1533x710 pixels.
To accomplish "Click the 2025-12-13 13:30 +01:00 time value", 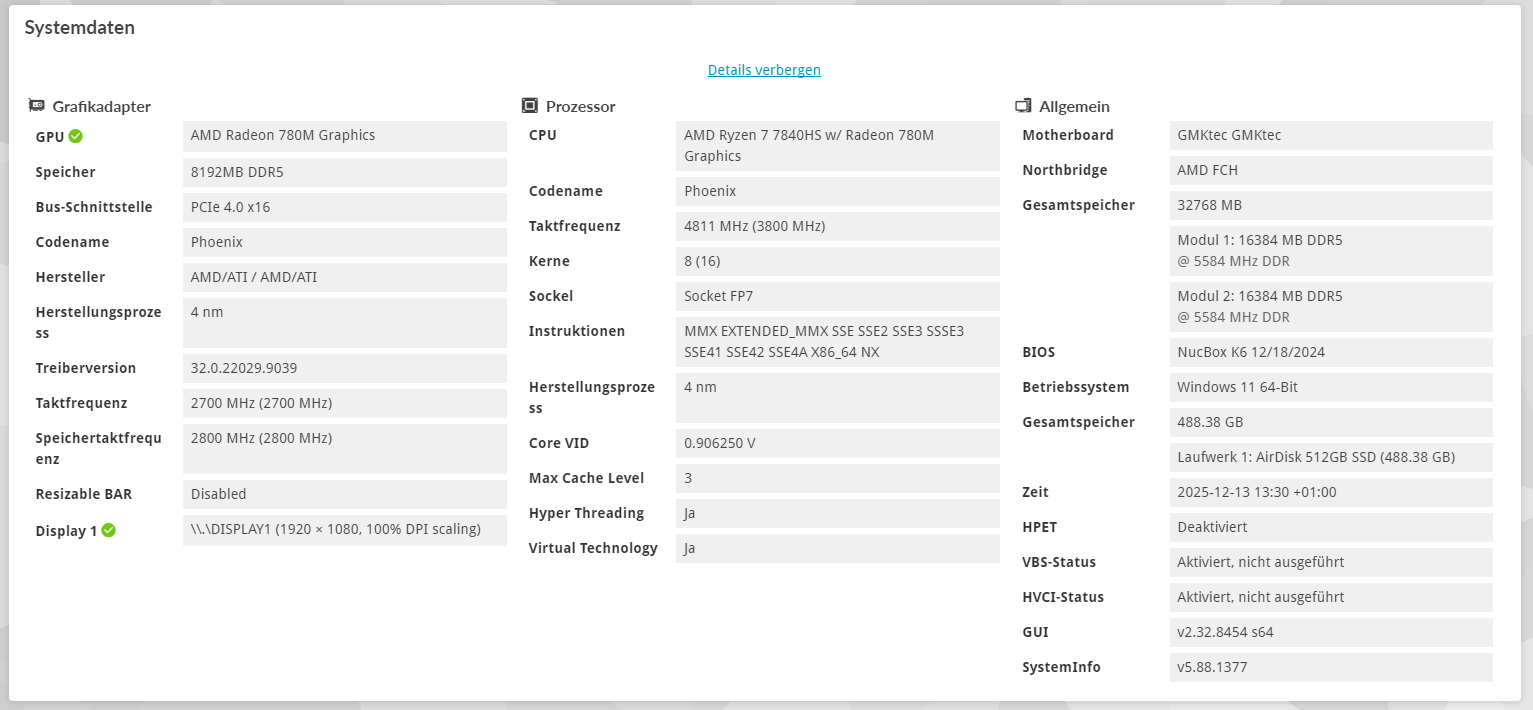I will [x=1331, y=492].
